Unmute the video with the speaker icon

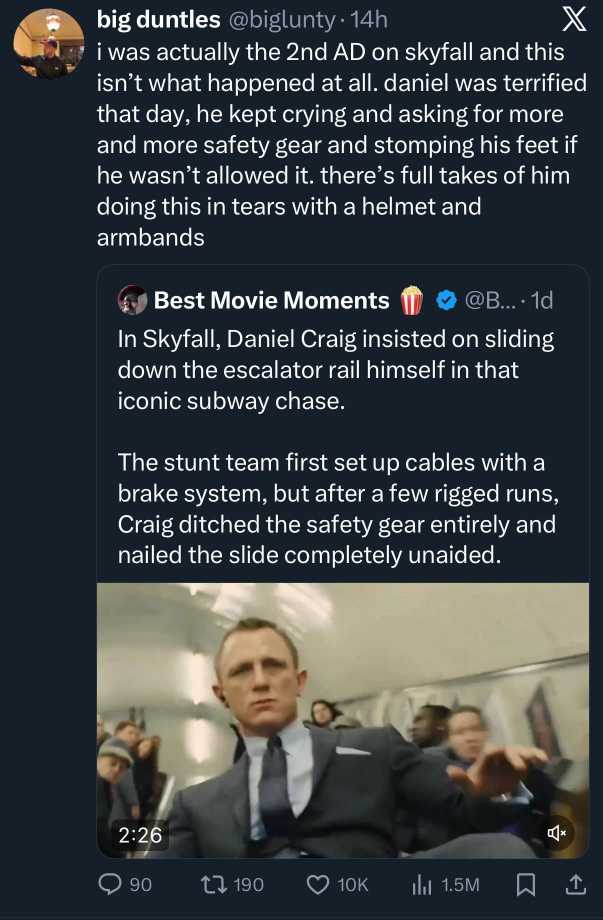pos(557,832)
